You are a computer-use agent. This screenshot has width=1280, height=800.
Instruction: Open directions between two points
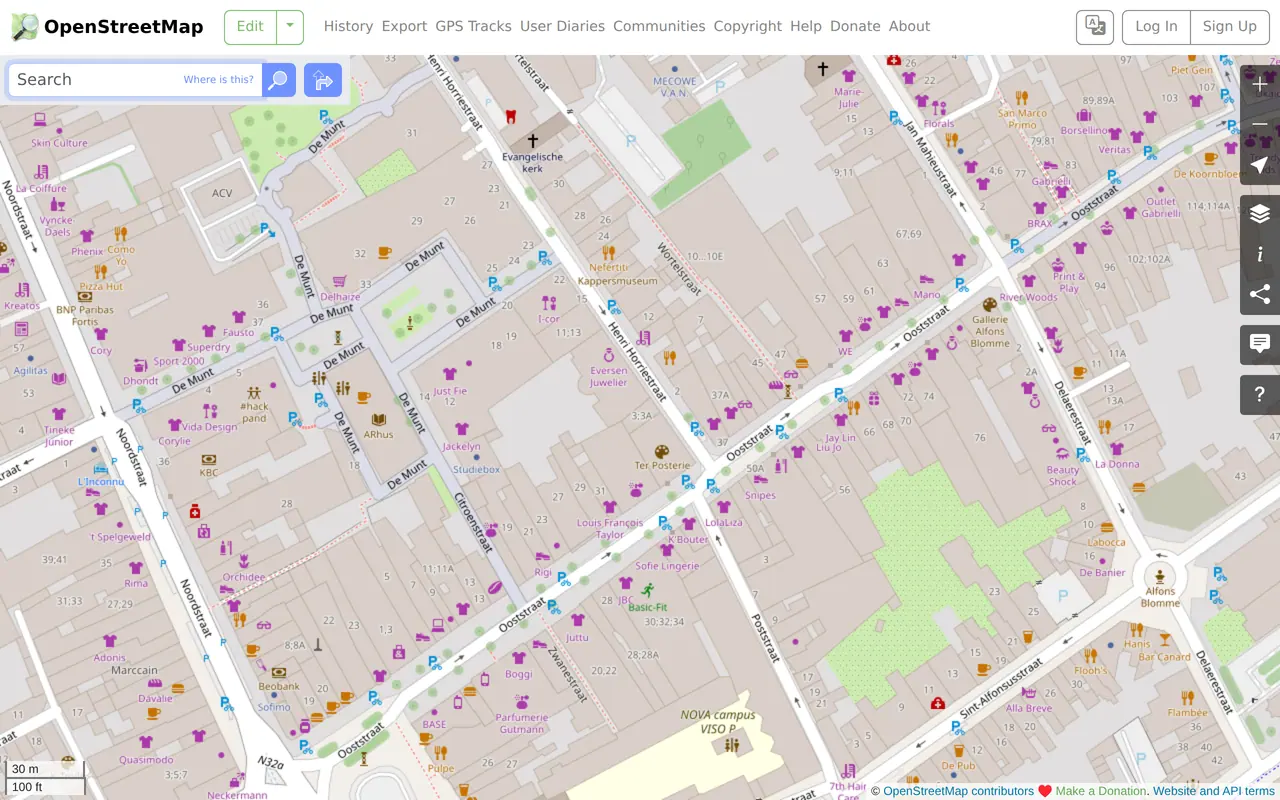click(x=323, y=80)
